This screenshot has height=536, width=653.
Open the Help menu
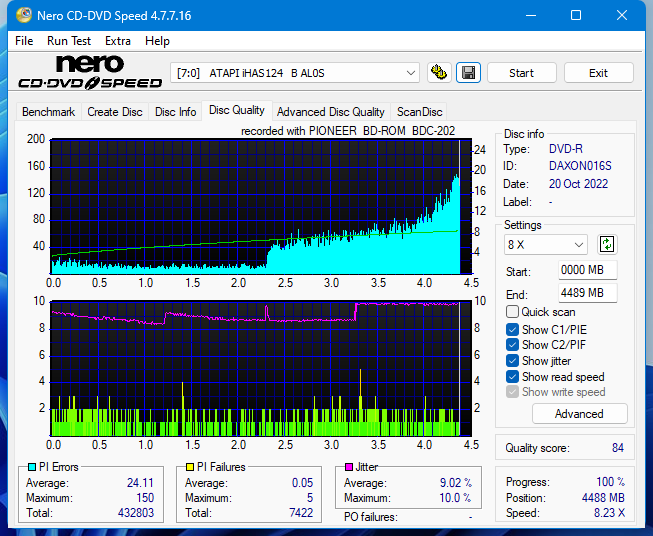157,41
